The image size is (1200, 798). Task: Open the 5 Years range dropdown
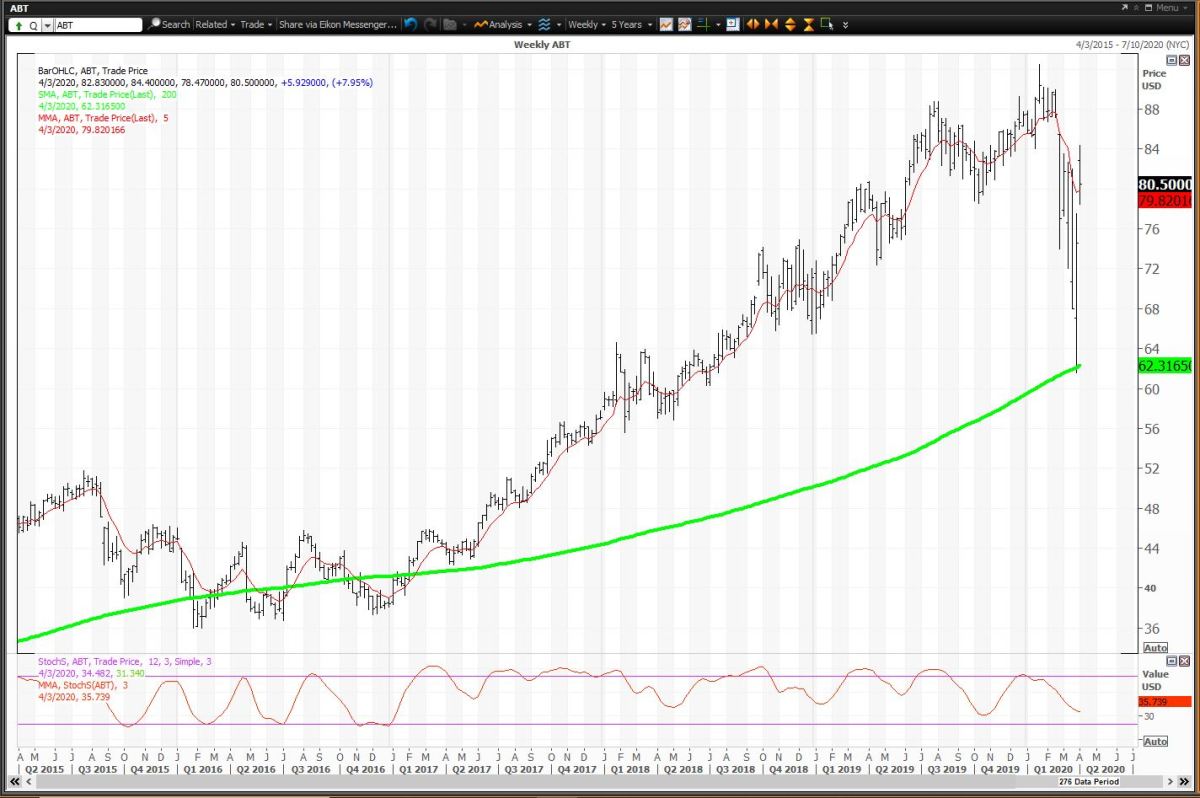click(631, 24)
